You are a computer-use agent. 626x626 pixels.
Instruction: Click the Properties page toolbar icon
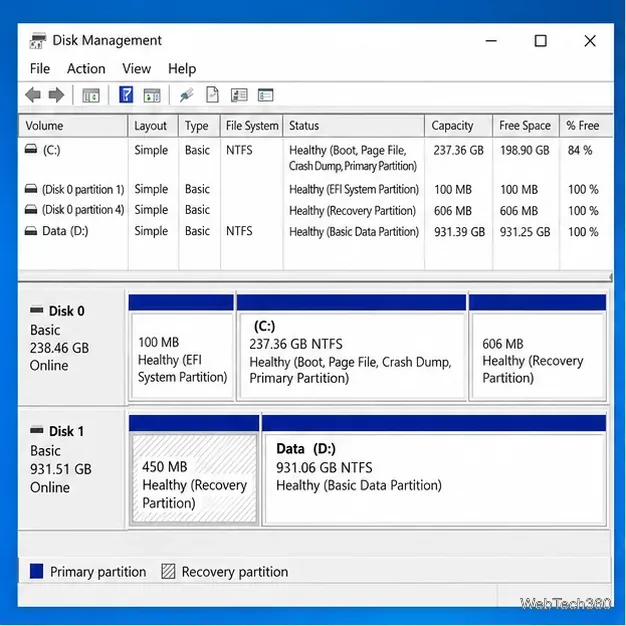[212, 95]
